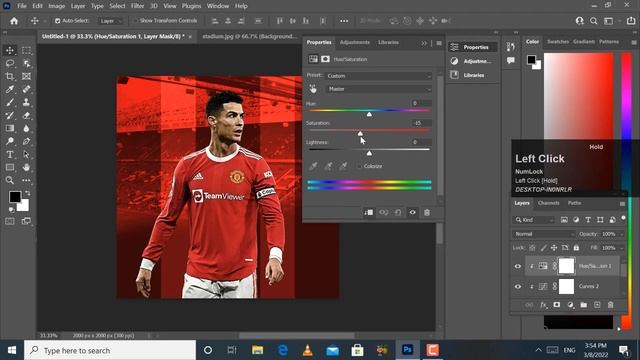This screenshot has width=640, height=360.
Task: Toggle Auto-Select checkbox
Action: (x=58, y=21)
